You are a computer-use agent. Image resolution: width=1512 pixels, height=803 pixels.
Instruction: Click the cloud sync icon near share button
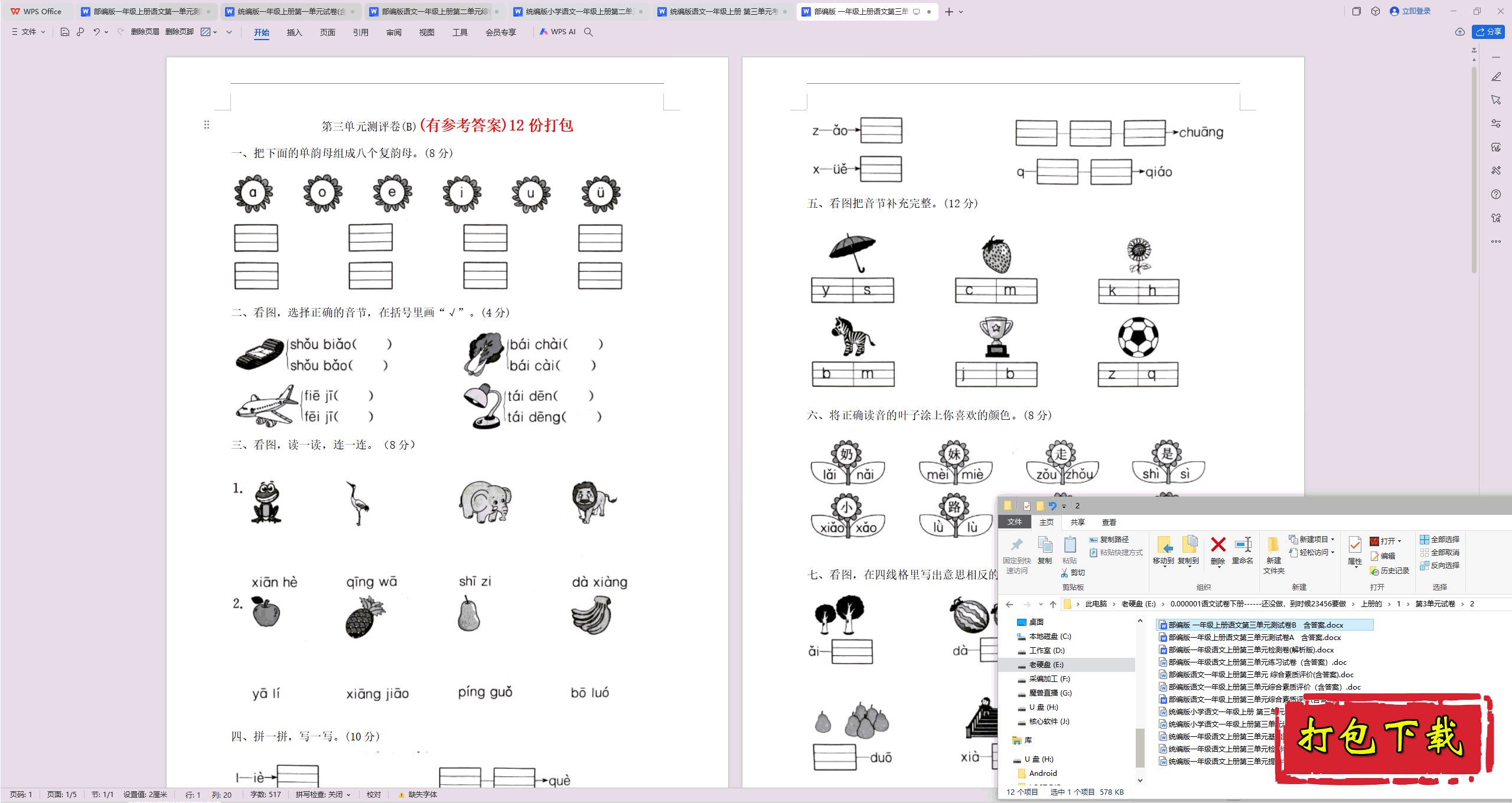click(1460, 32)
